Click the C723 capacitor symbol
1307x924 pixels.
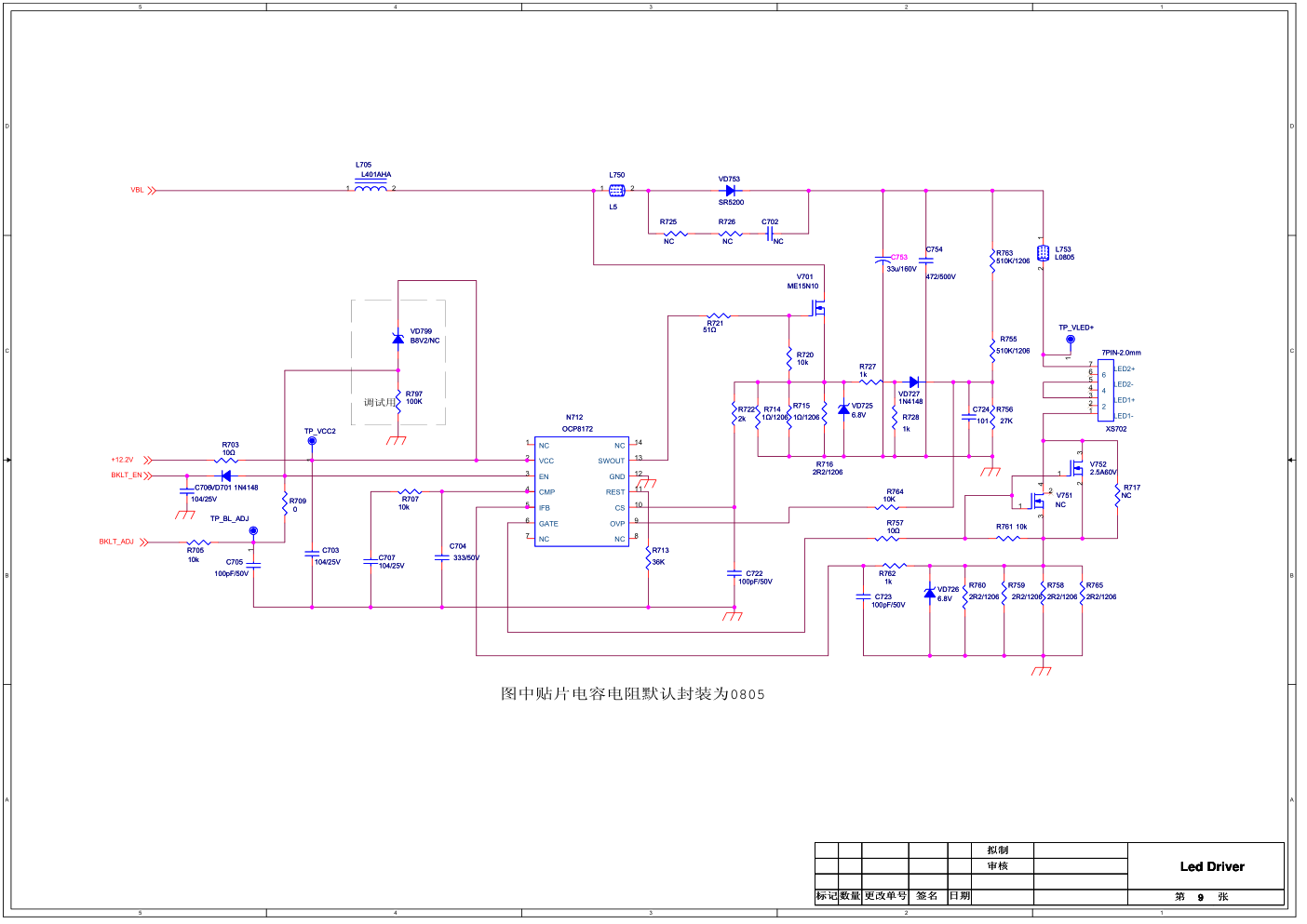864,596
